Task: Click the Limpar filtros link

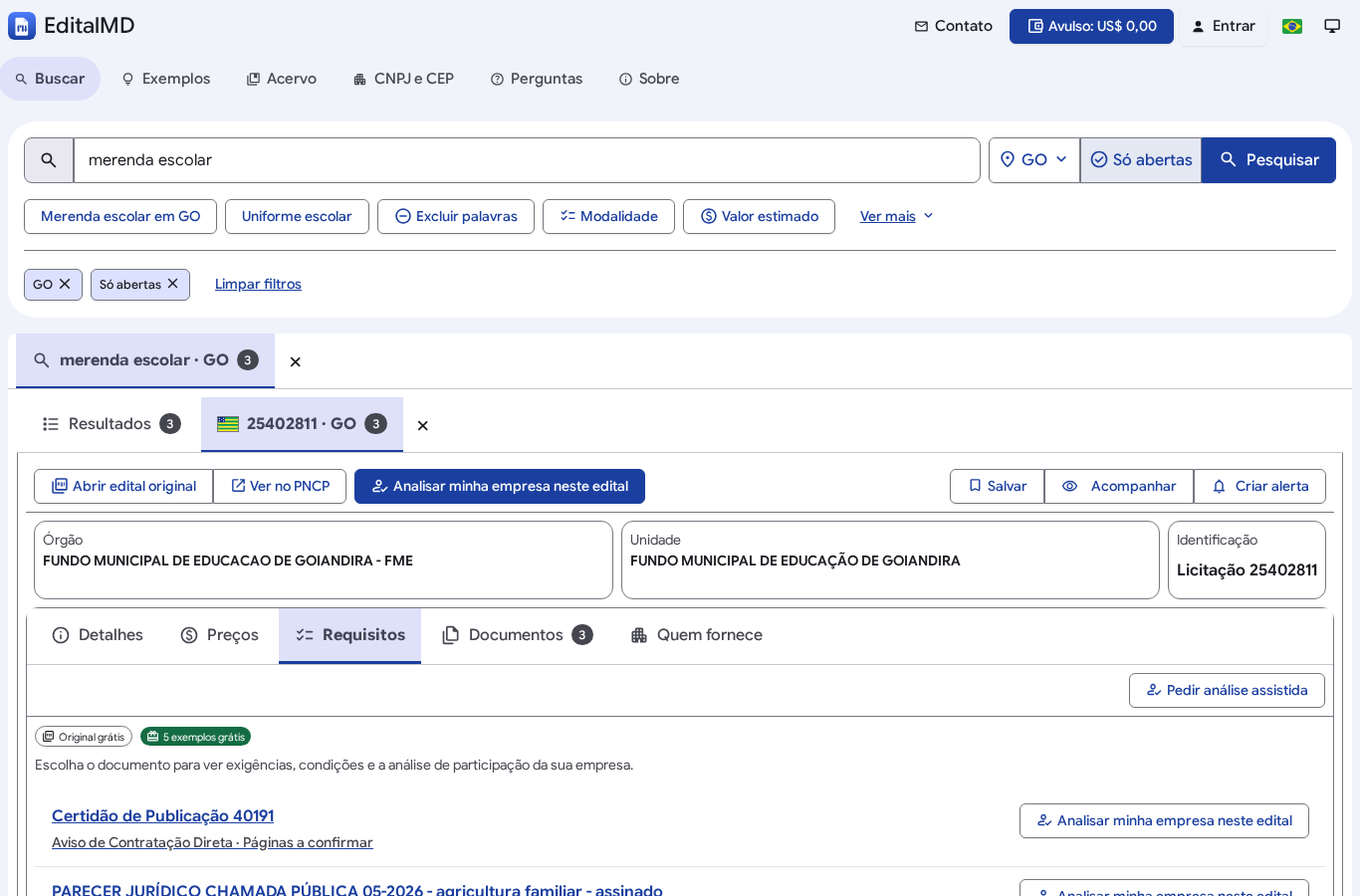Action: (x=258, y=285)
